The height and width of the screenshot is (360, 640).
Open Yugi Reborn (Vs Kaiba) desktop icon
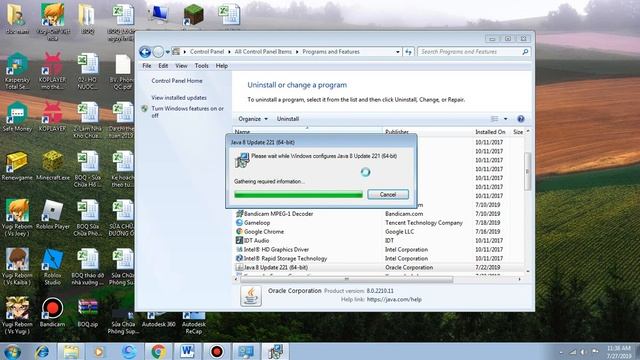point(17,266)
